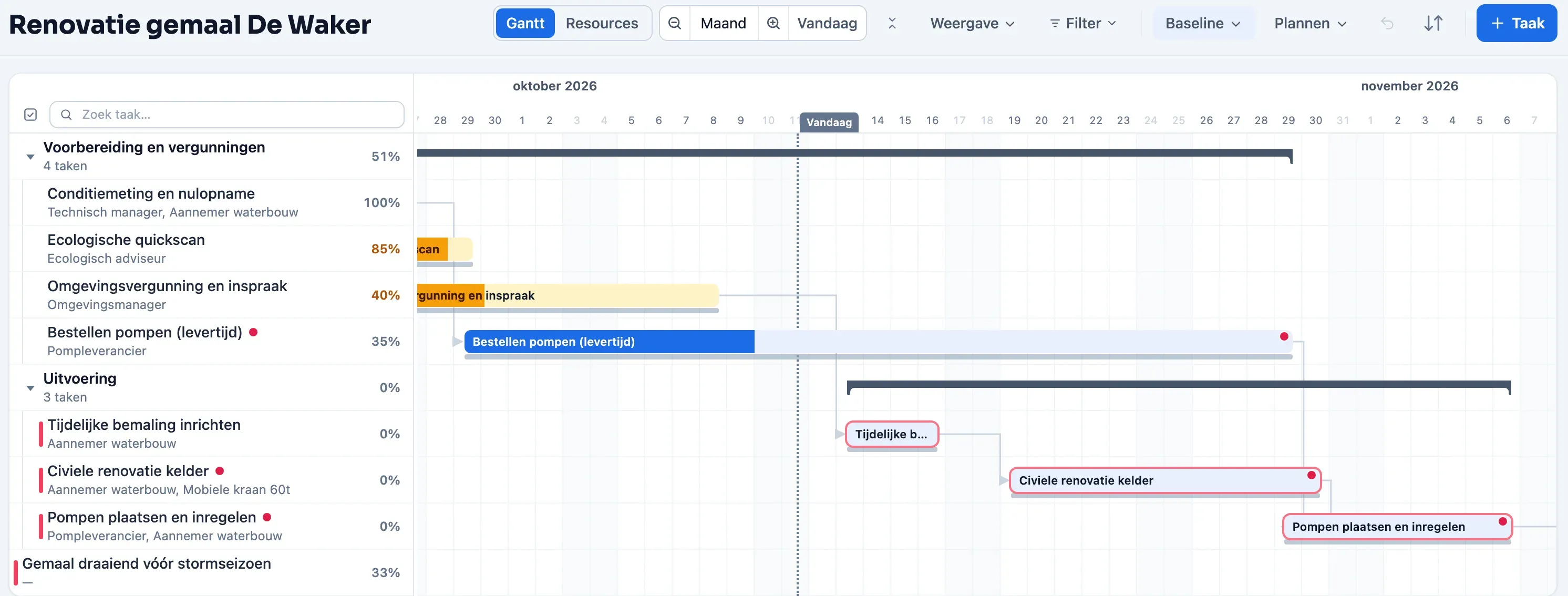1568x596 pixels.
Task: Click the undo arrow icon
Action: click(1387, 23)
